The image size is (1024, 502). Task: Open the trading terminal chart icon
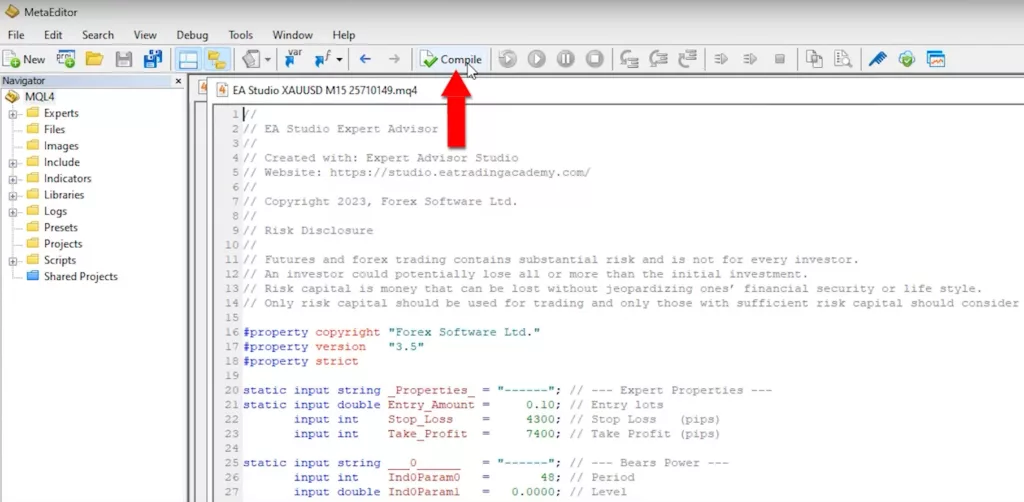(936, 59)
